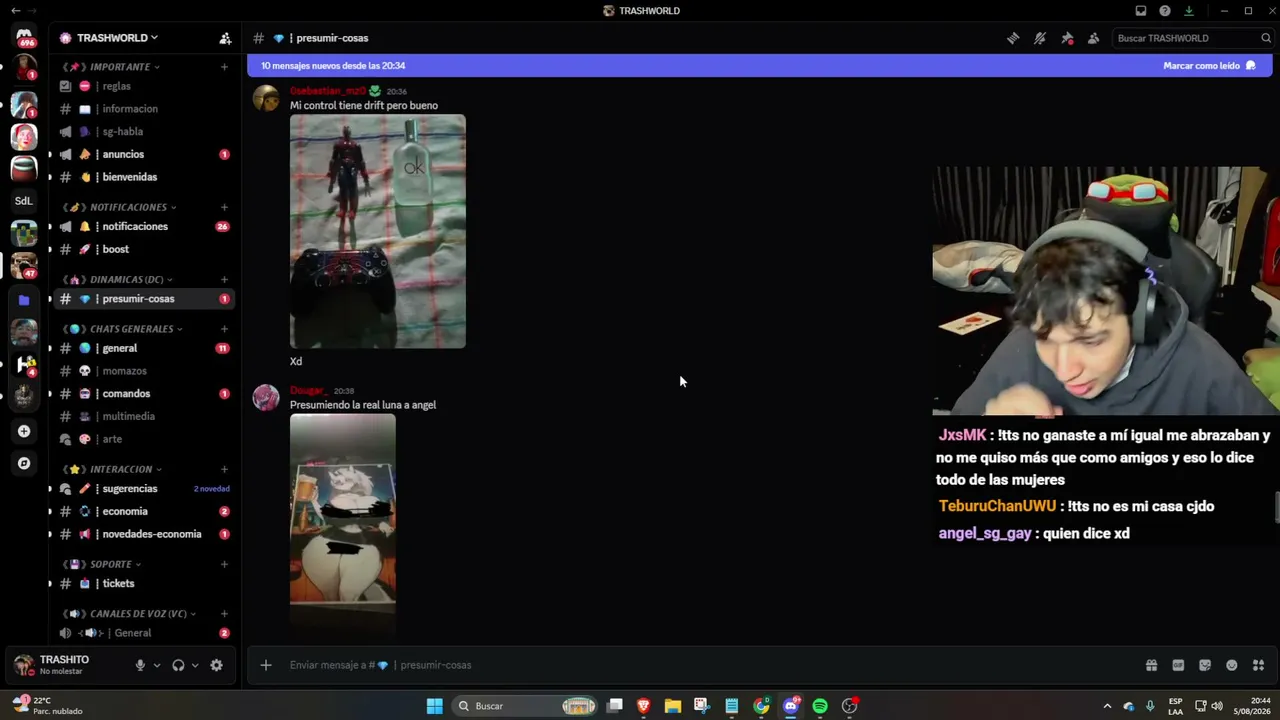
Task: Mute microphone in user panel
Action: click(x=140, y=665)
